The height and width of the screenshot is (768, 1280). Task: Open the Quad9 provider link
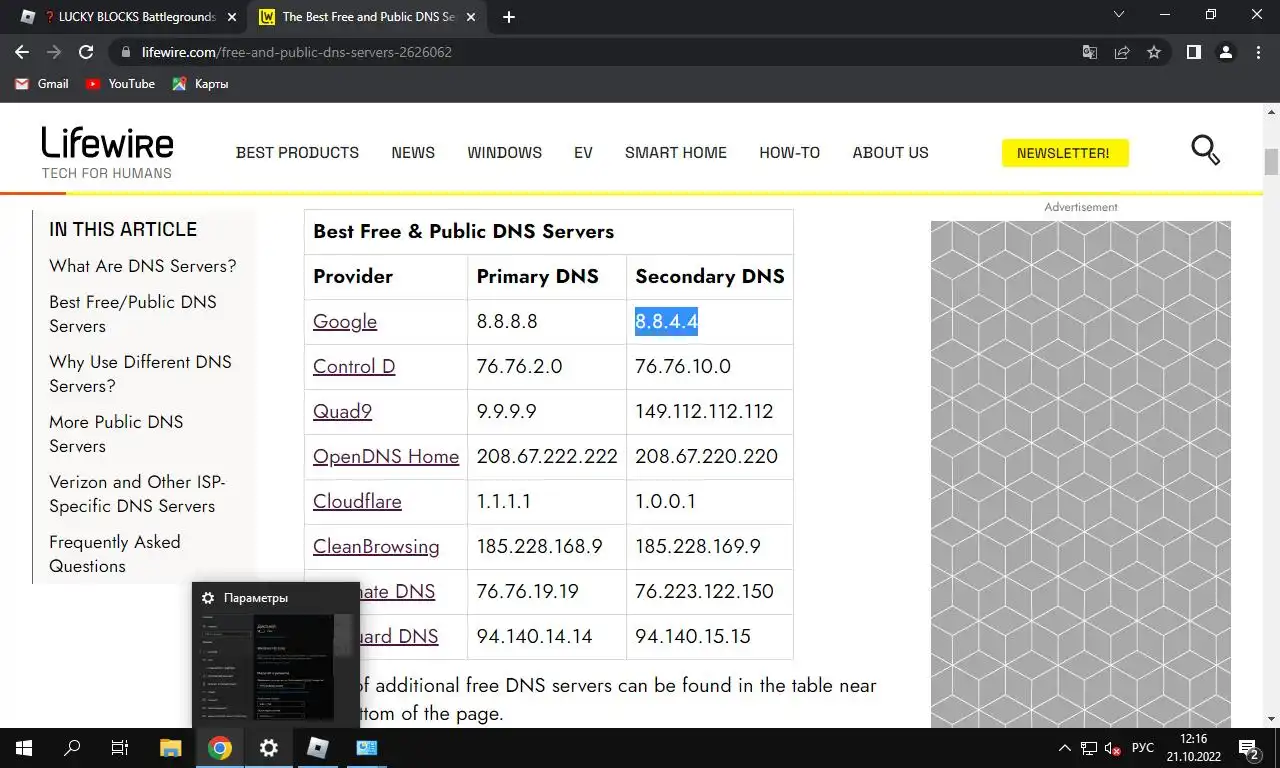coord(342,411)
